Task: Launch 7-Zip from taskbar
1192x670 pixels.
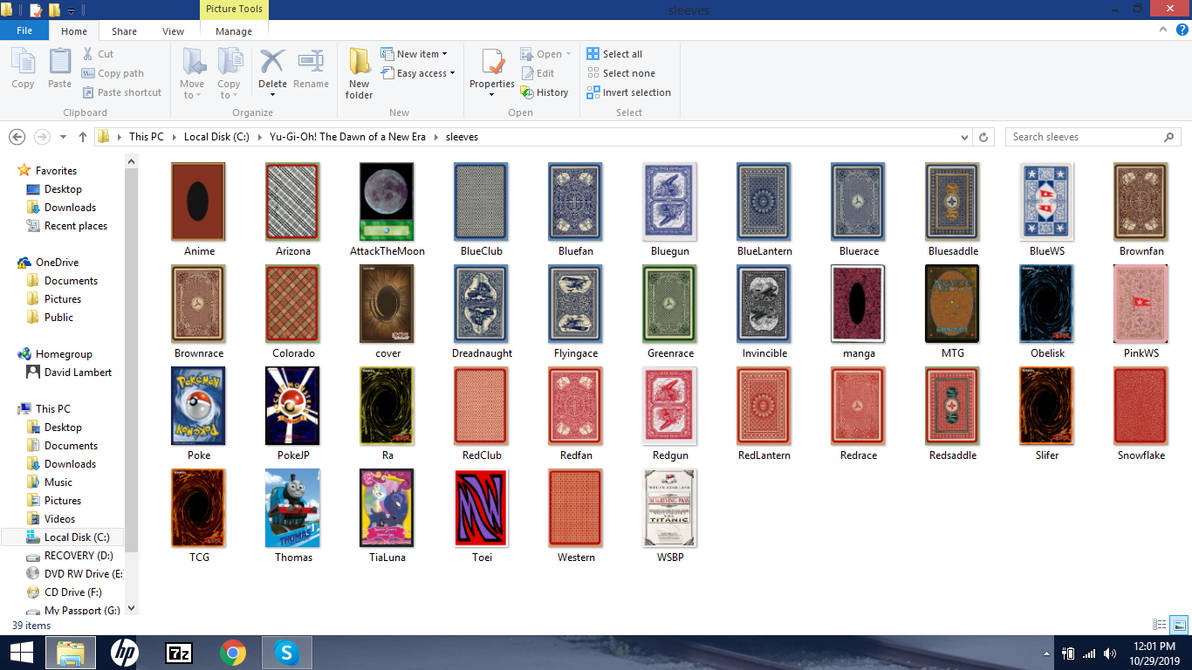Action: [x=179, y=653]
